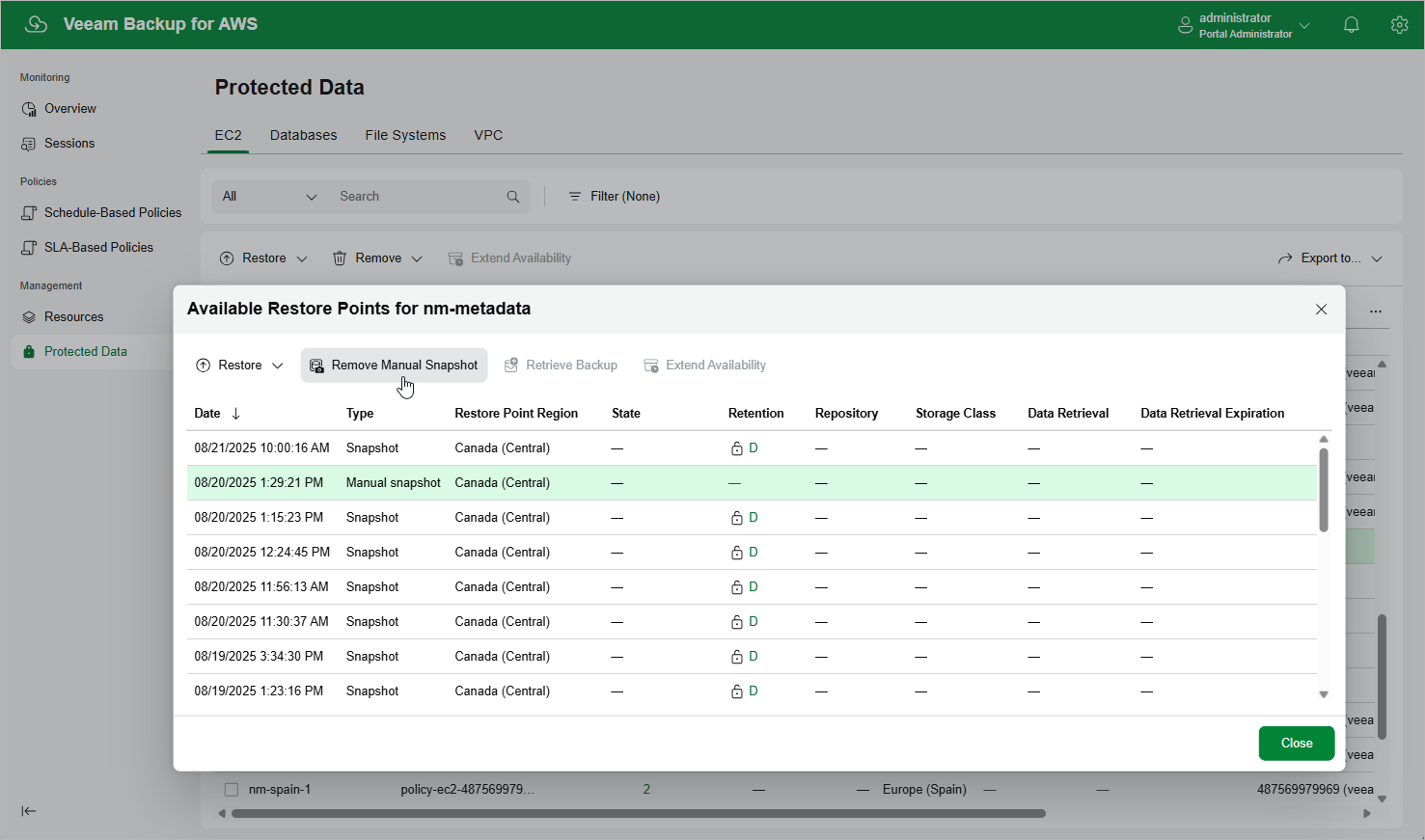1425x840 pixels.
Task: Select the 08/19/2025 3:34:30 PM restore point
Action: (752, 657)
